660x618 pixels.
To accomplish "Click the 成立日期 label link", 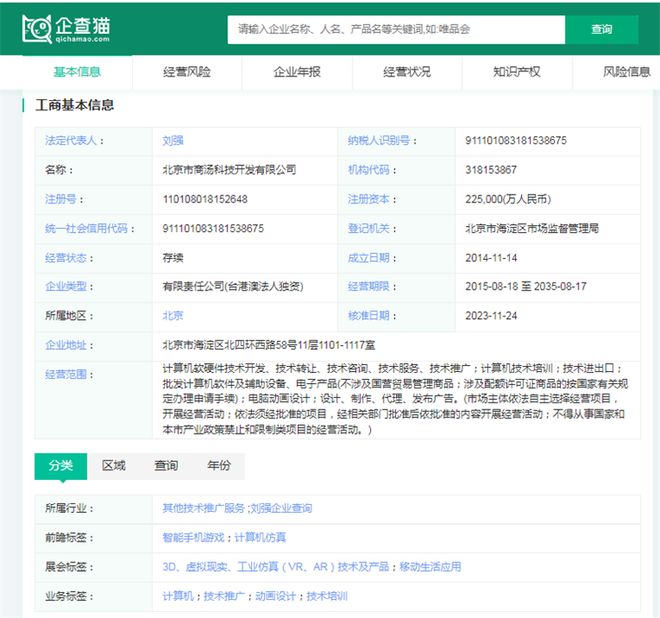I will coord(368,258).
